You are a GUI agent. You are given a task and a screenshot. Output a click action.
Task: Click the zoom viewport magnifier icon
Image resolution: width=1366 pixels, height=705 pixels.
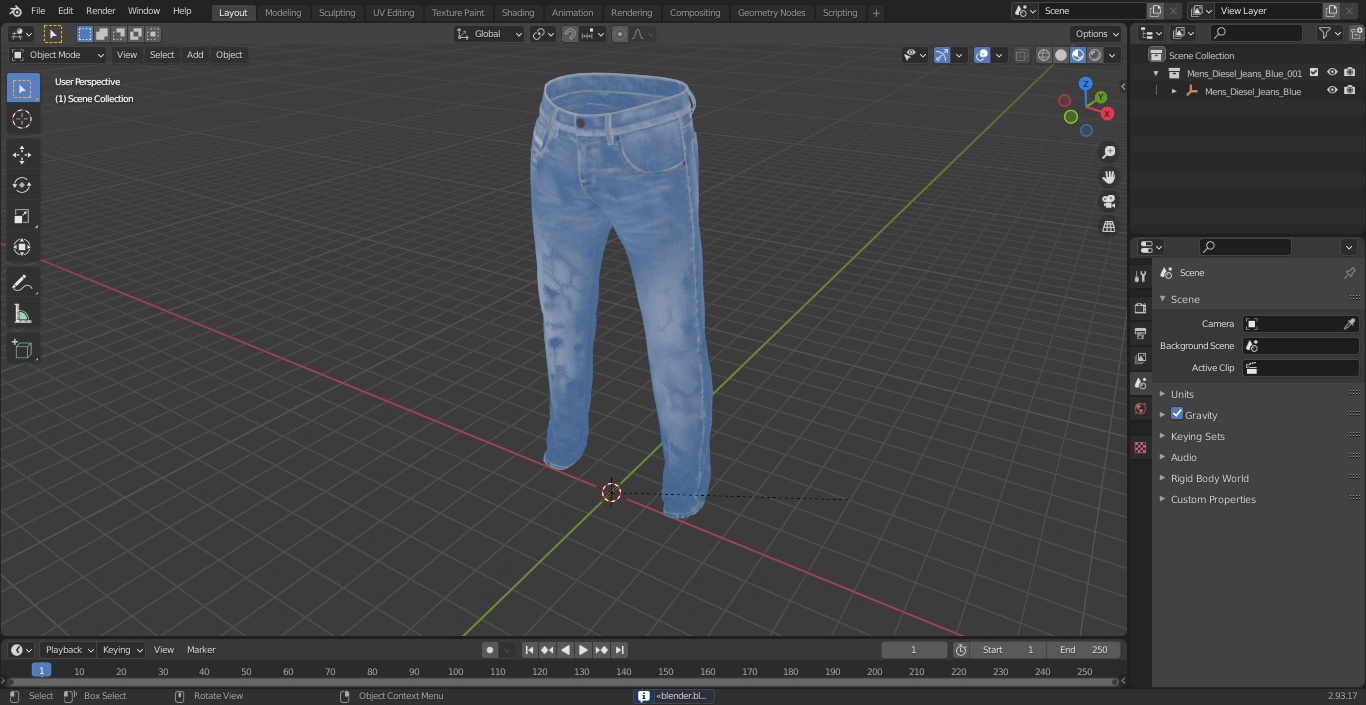tap(1108, 152)
